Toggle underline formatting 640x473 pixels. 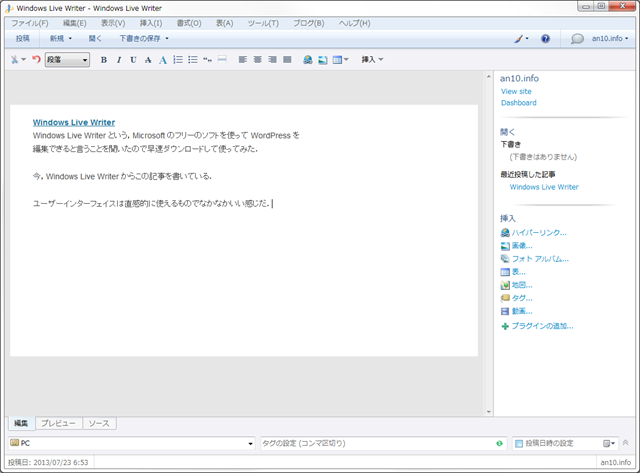coord(133,60)
